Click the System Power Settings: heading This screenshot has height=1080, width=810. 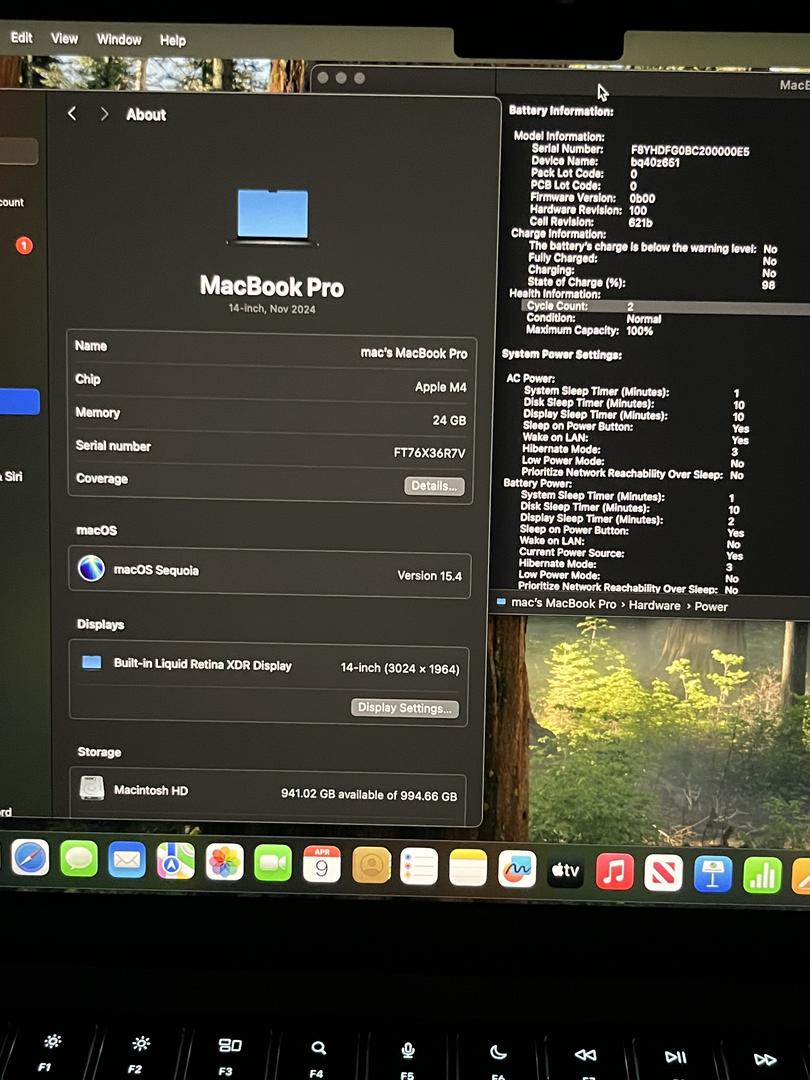562,355
